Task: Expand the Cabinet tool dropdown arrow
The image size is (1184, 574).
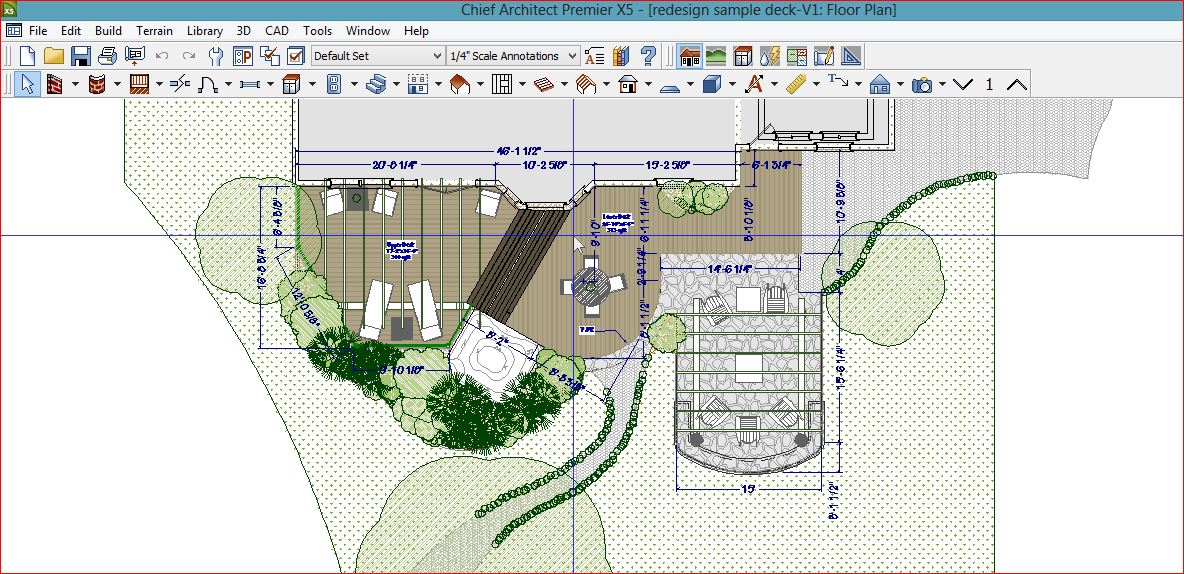Action: tap(313, 84)
